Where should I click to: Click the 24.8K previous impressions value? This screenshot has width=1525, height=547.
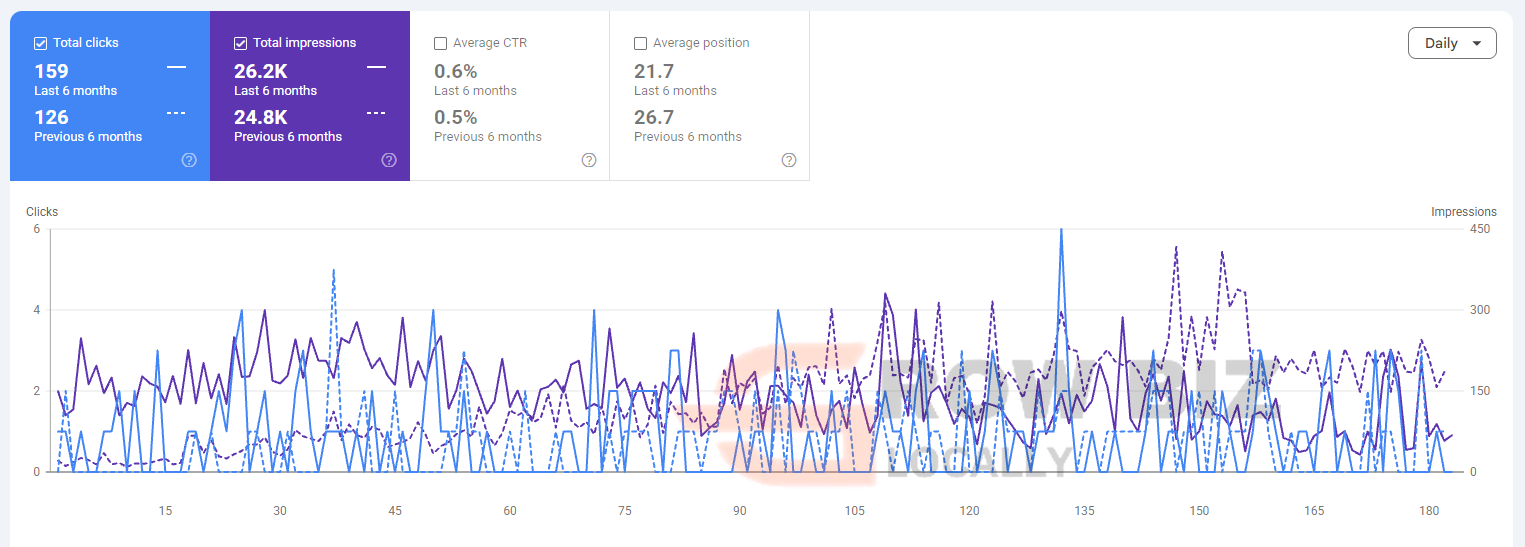coord(261,117)
